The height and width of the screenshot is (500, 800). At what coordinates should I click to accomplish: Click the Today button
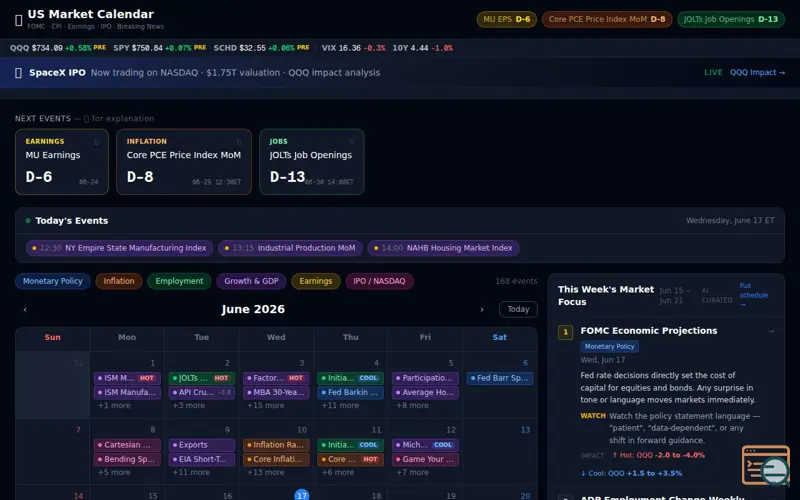tap(518, 309)
